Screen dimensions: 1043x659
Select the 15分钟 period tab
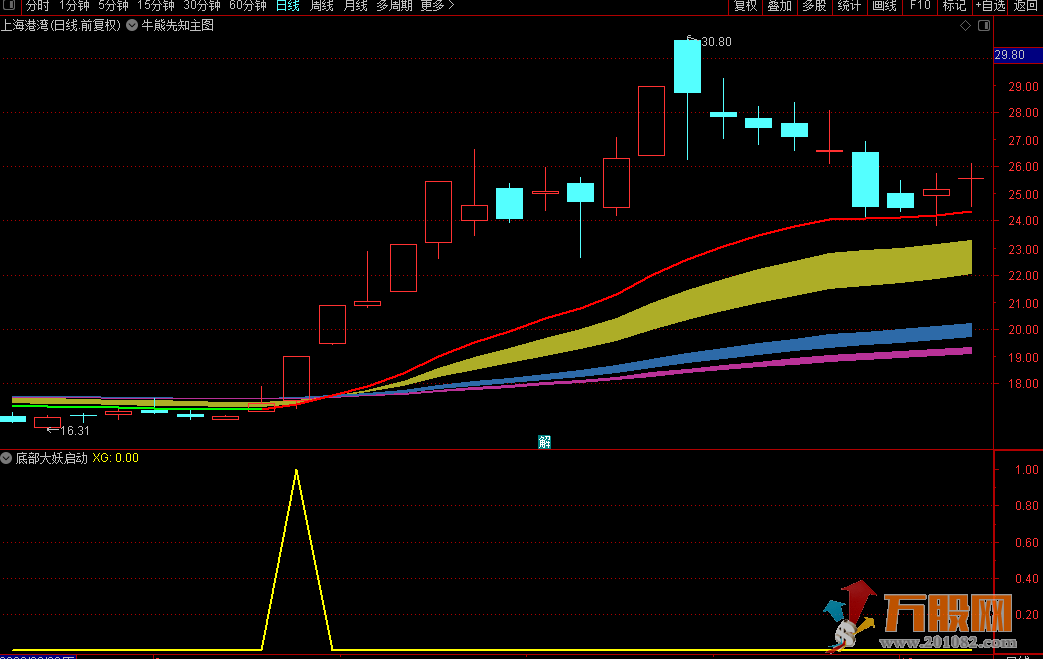click(155, 6)
